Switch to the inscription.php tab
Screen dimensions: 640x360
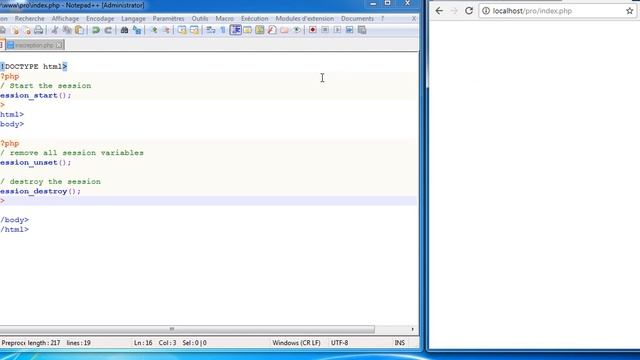[34, 45]
